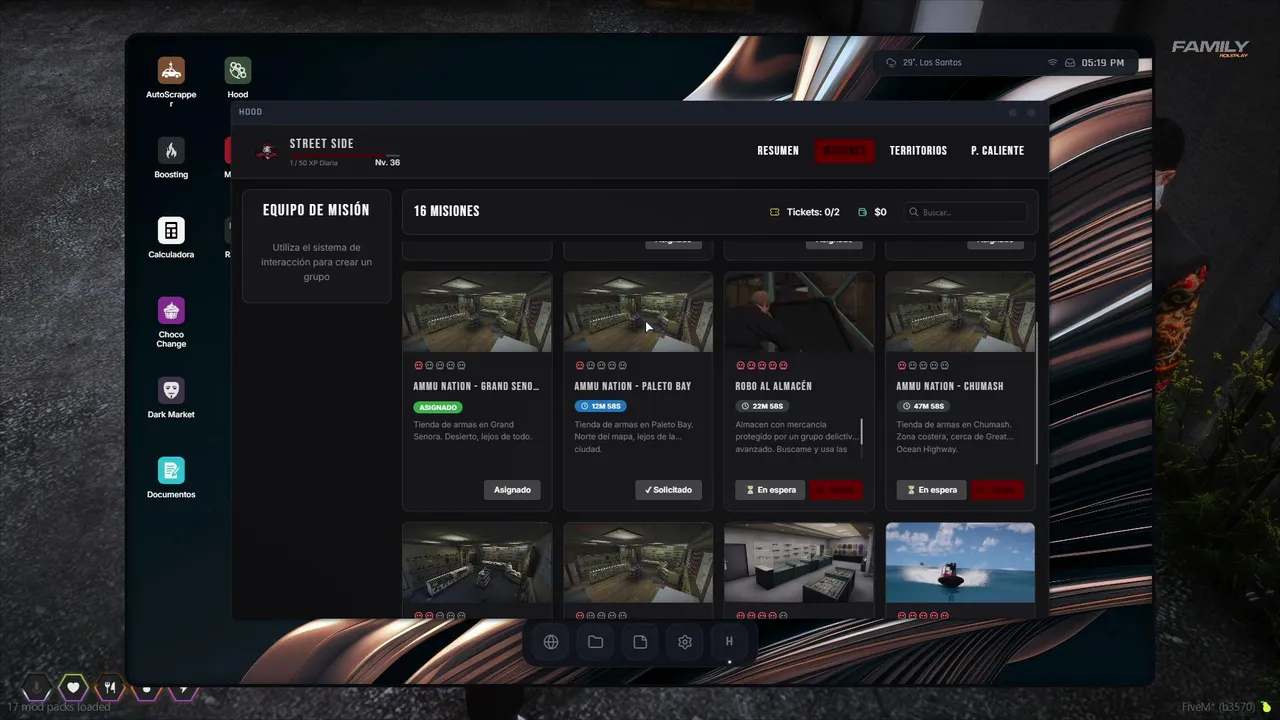Select the H Hood icon in the dock
1280x720 pixels.
(729, 642)
